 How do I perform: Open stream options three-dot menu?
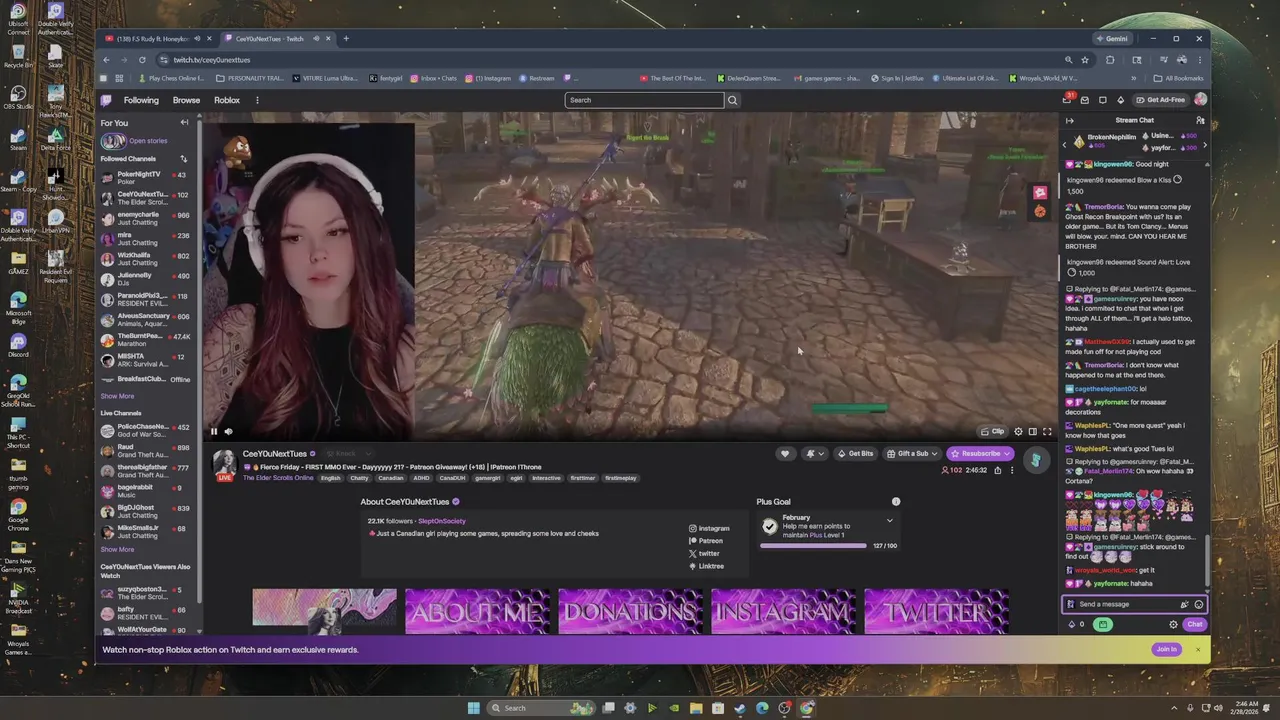coord(1011,470)
